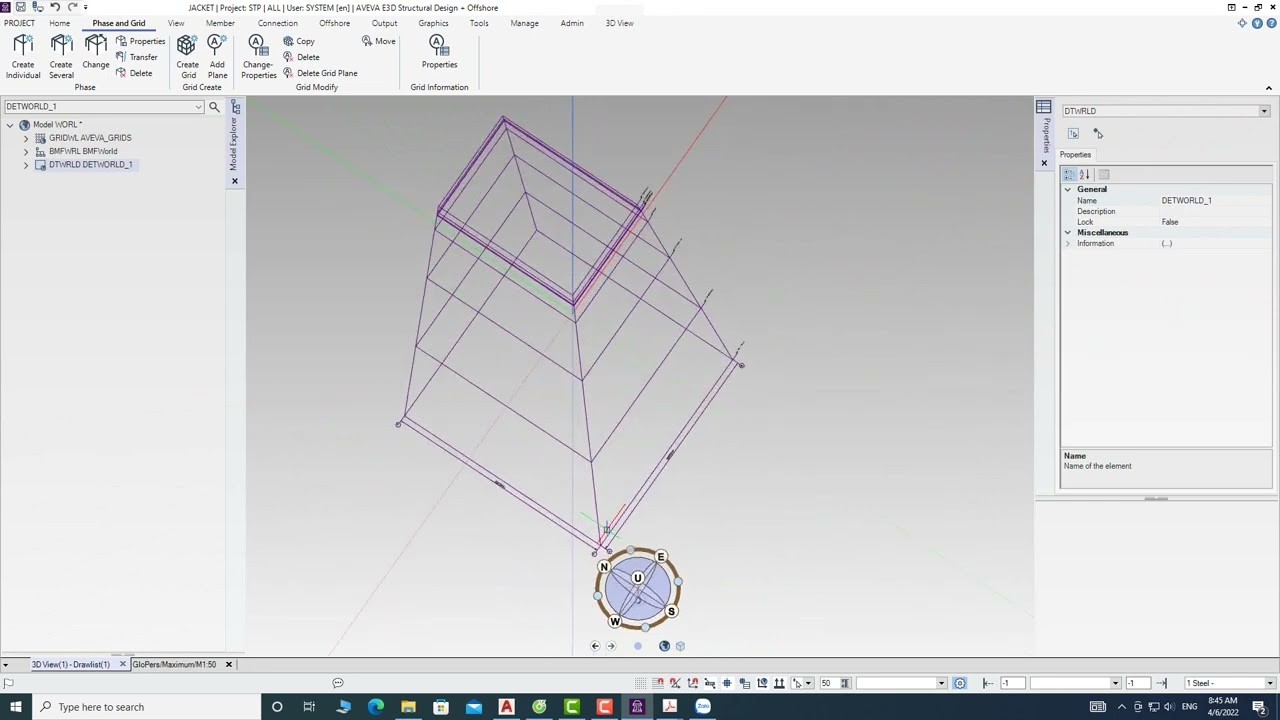Close the 3D View(1) - Drawlist(1) tab

pyautogui.click(x=123, y=665)
